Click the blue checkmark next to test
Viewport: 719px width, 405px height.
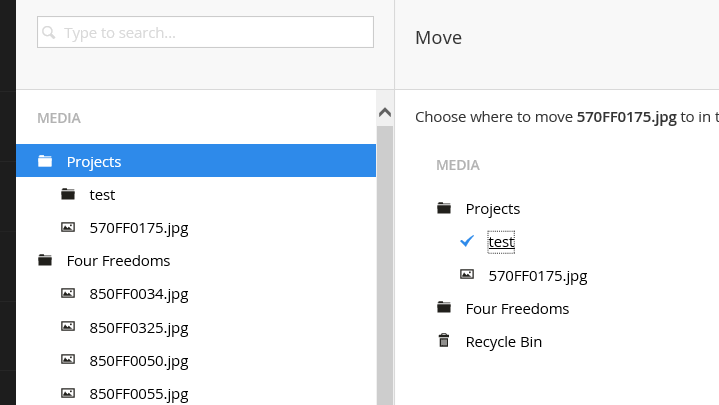point(467,241)
